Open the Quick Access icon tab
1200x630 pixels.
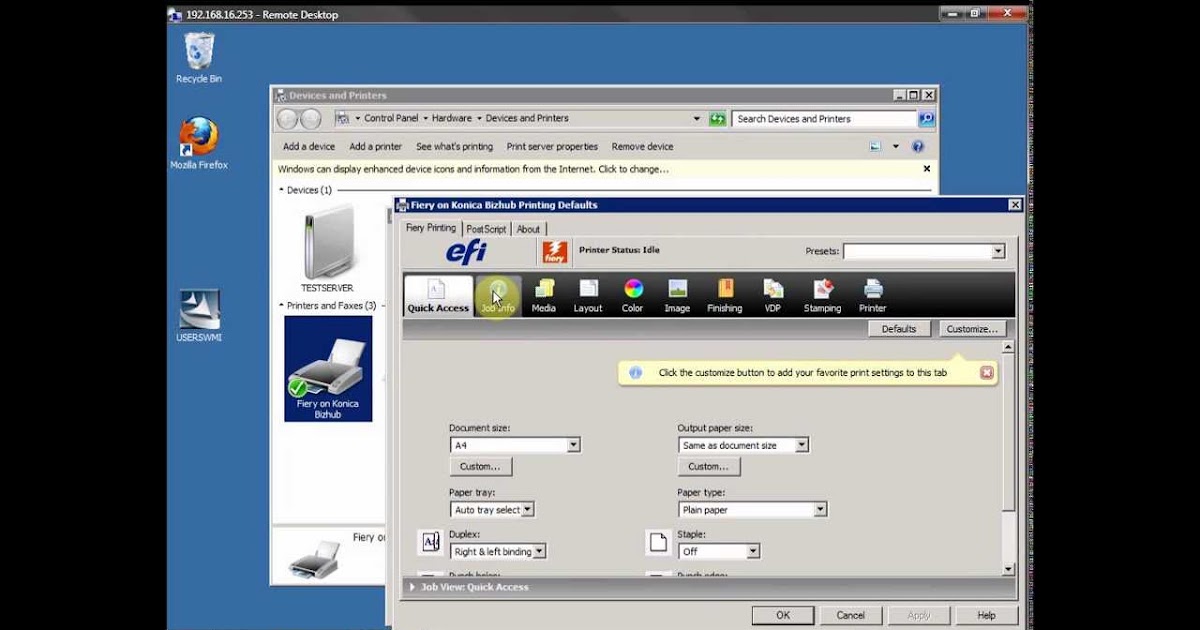[438, 296]
